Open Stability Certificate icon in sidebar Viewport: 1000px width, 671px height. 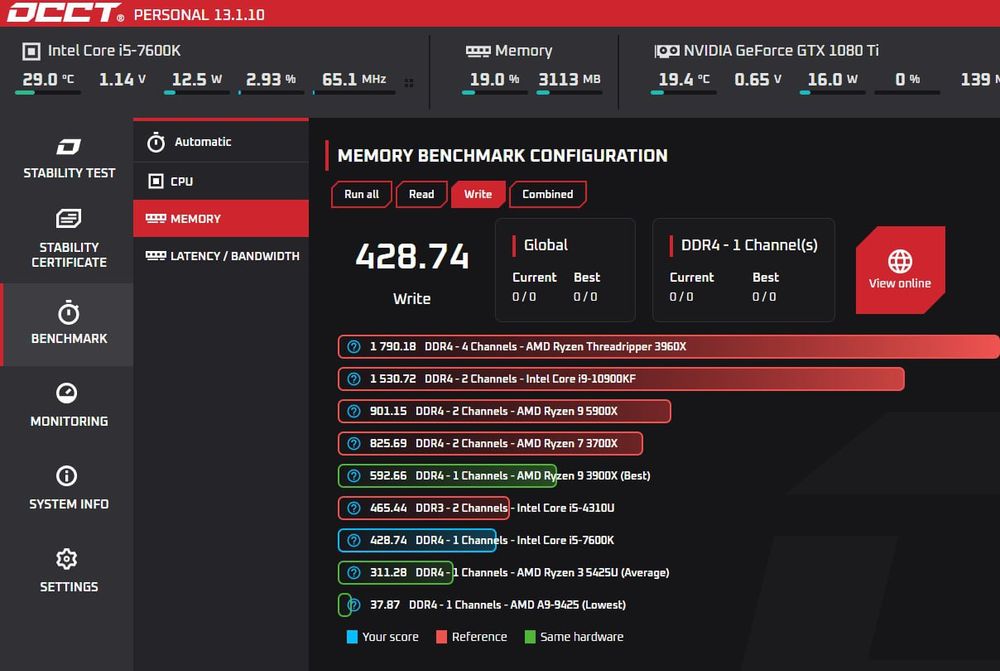point(68,219)
